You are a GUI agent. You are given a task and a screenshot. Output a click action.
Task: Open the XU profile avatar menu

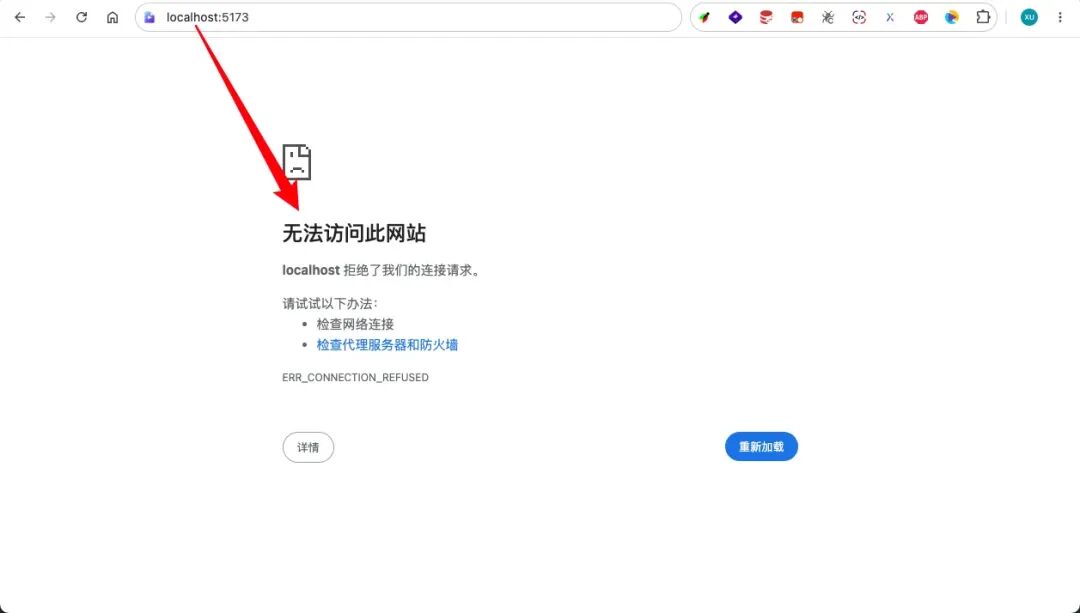tap(1029, 17)
